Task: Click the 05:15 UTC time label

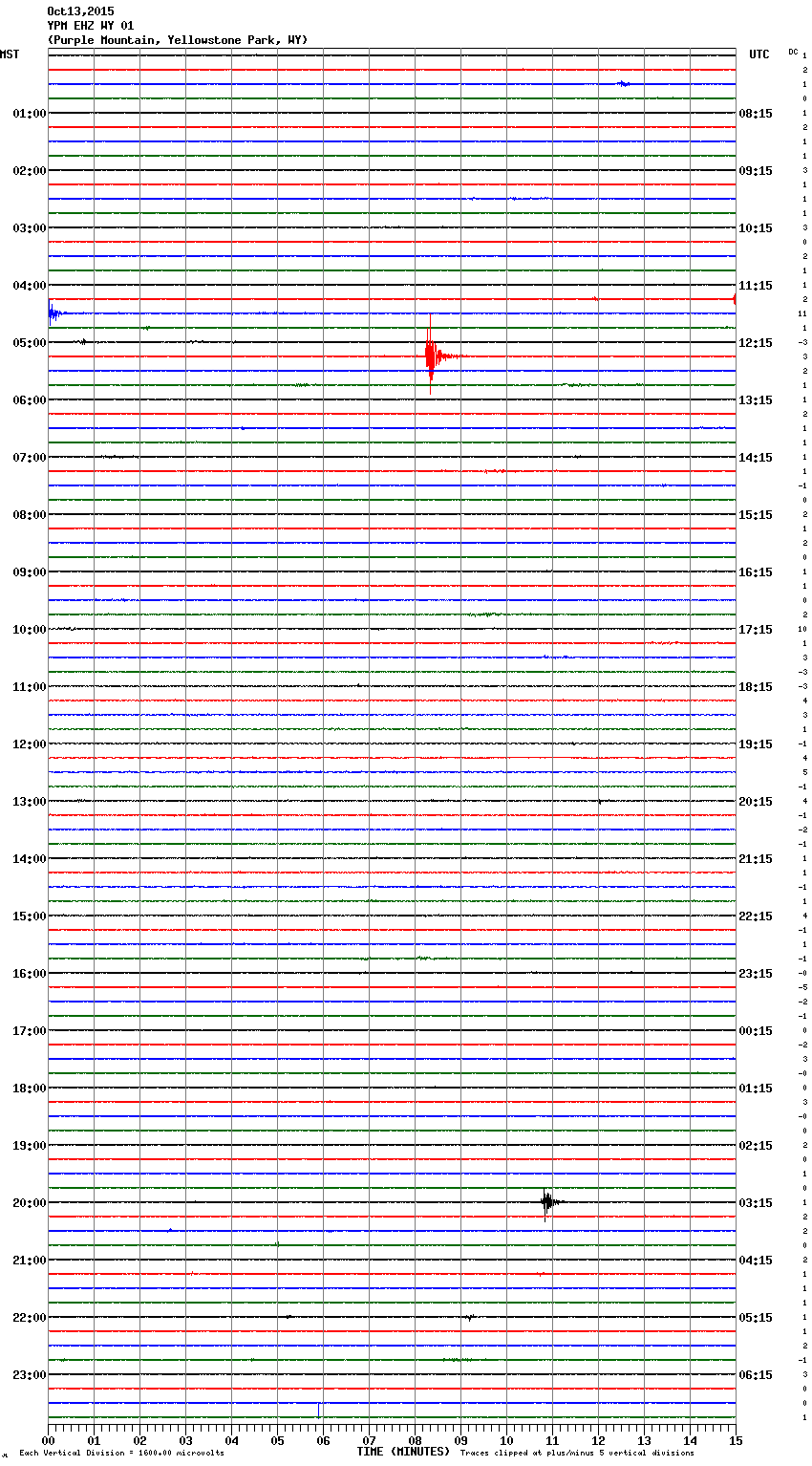Action: [756, 1318]
